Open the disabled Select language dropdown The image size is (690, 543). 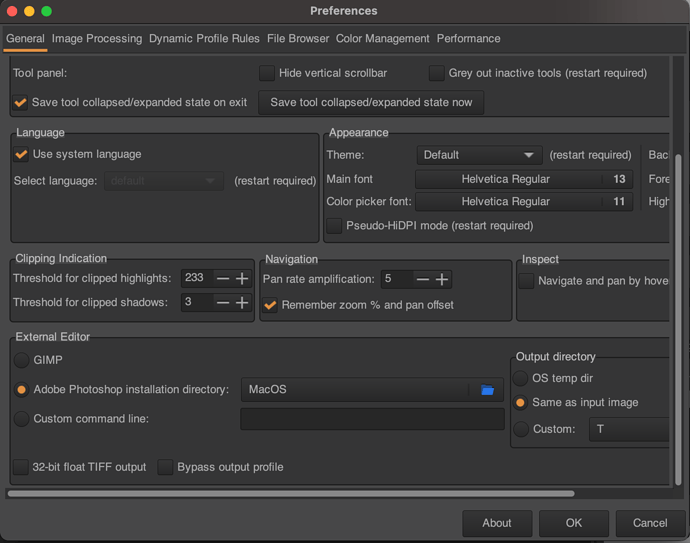click(x=164, y=181)
